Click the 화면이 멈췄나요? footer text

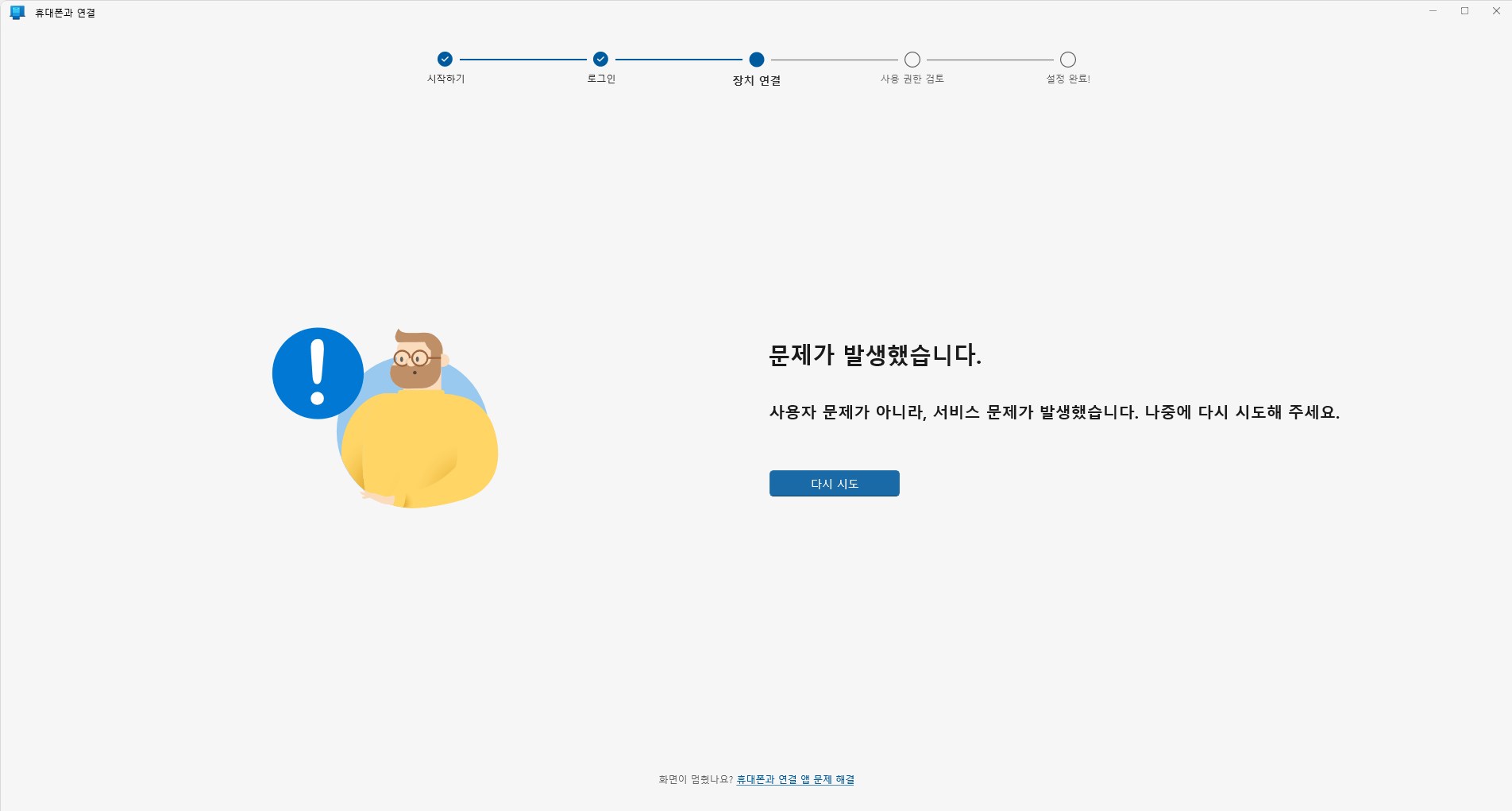[695, 779]
